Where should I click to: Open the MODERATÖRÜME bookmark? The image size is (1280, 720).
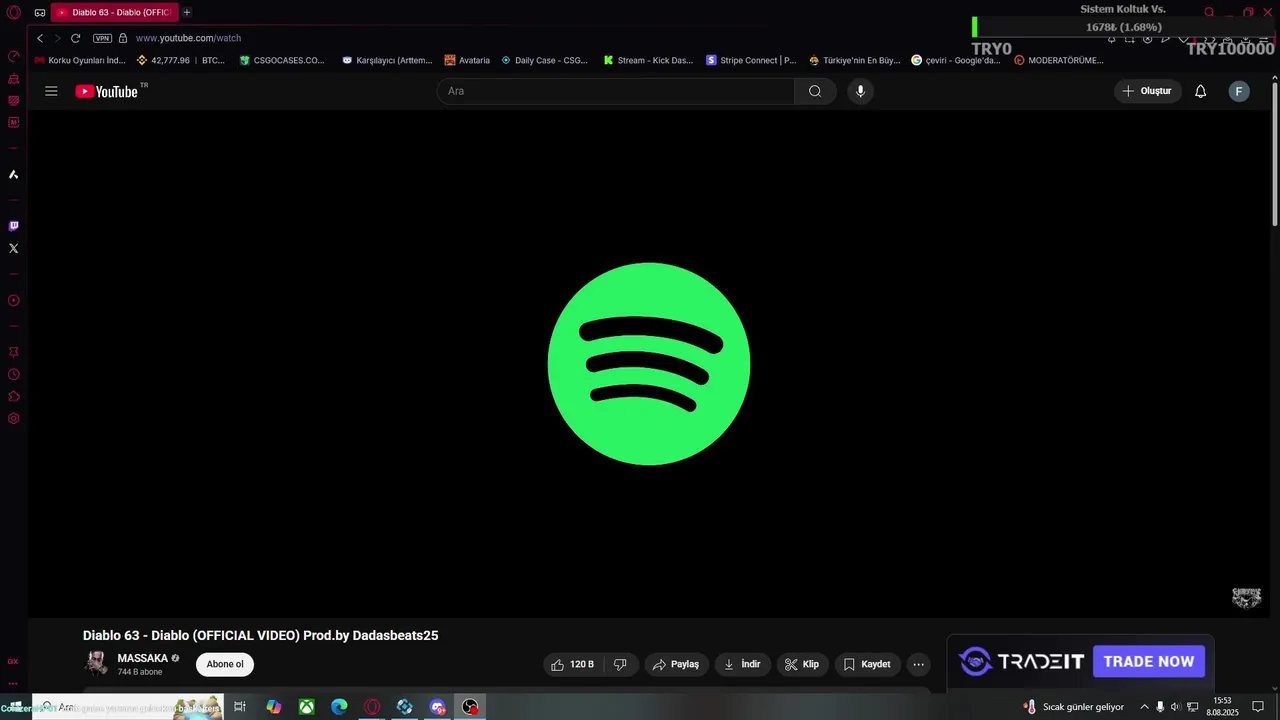1059,60
